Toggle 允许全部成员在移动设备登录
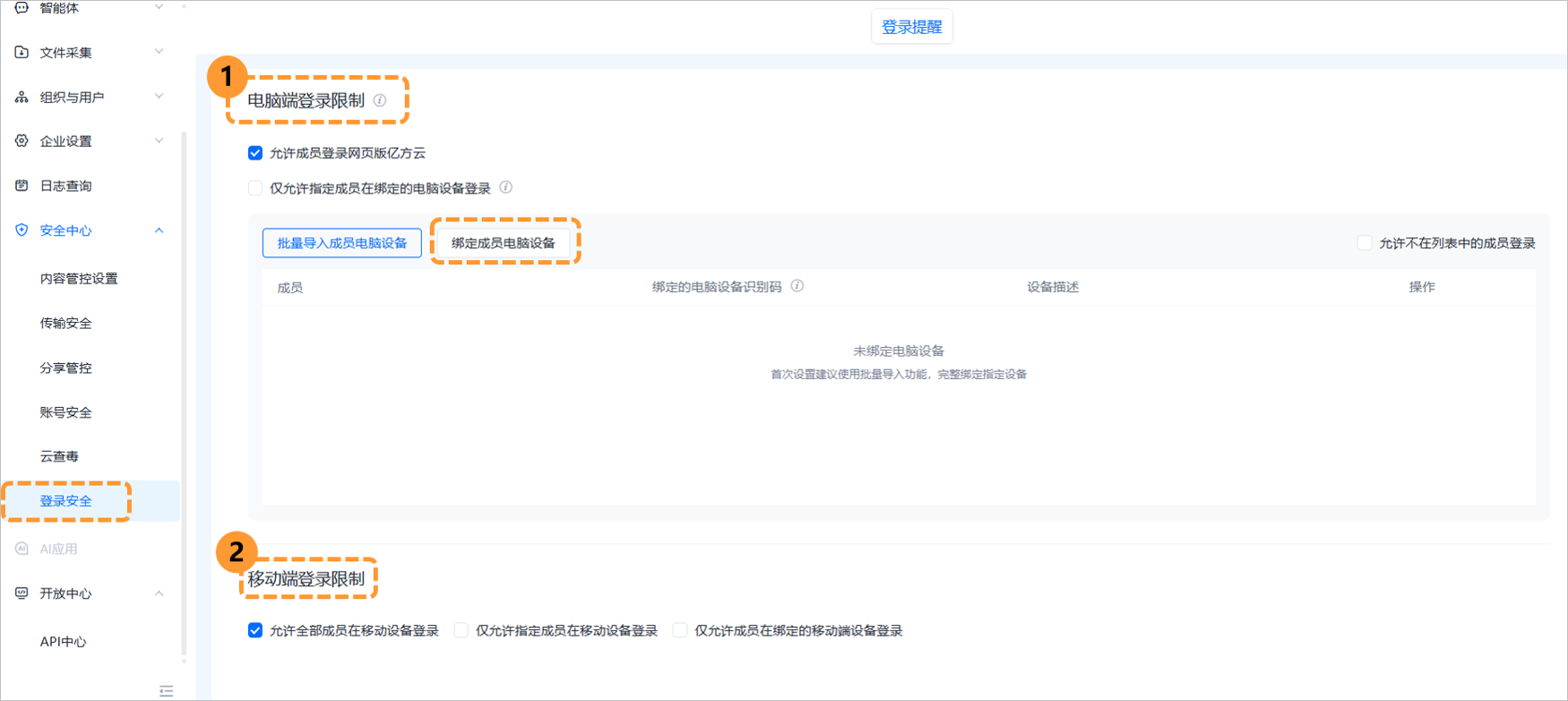Screen dimensions: 1568x701 coord(255,630)
